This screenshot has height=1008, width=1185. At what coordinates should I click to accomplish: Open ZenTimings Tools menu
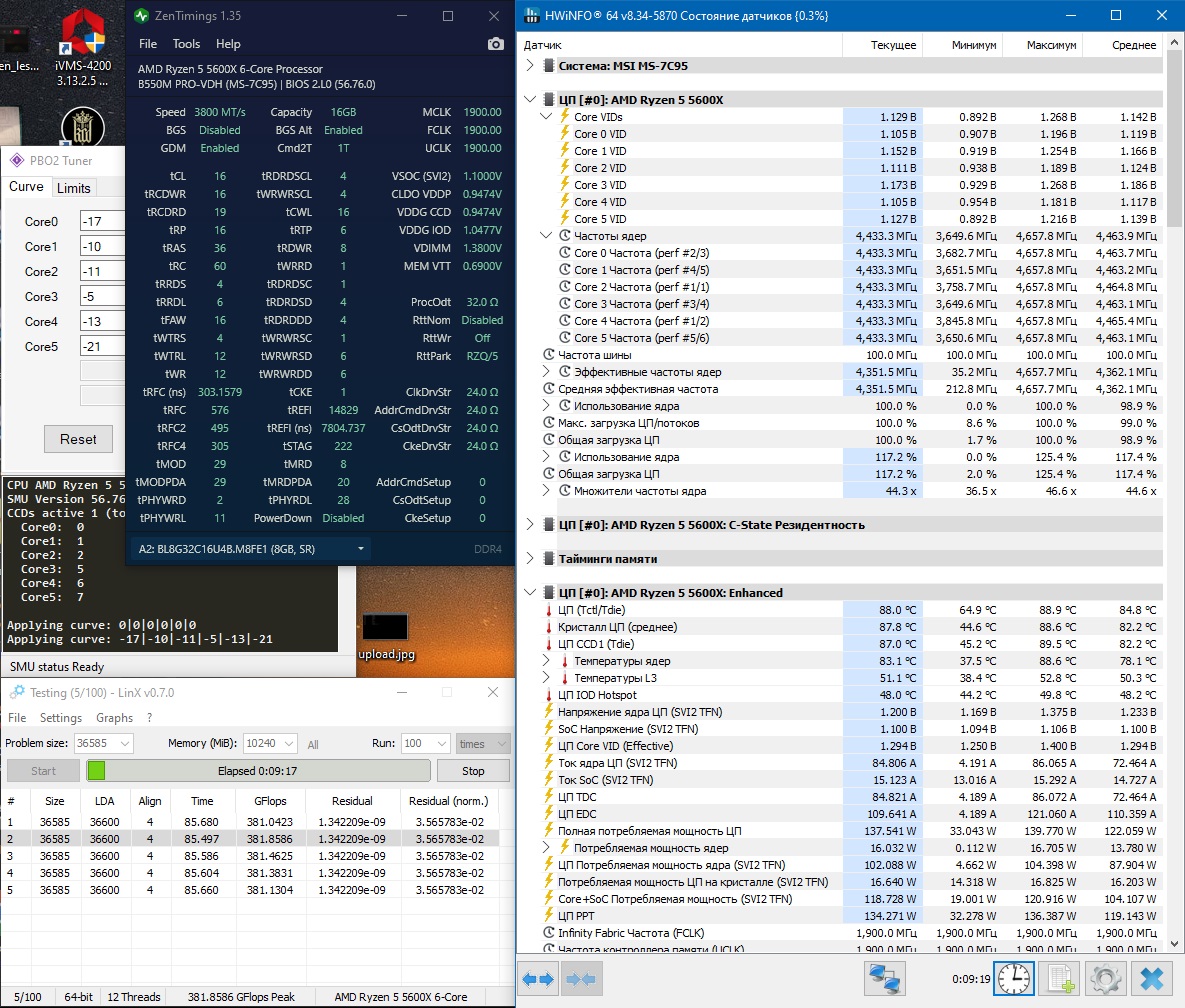pos(186,44)
